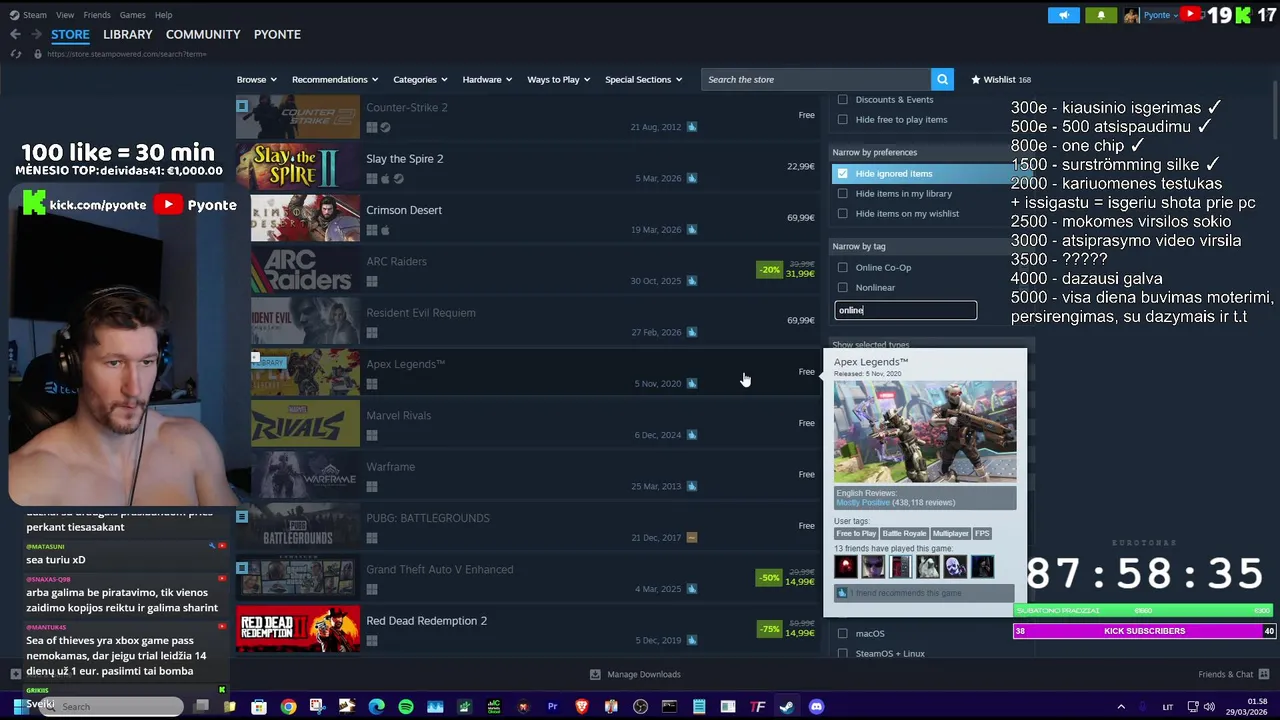Open Slay the Spire 2 store page
Image resolution: width=1280 pixels, height=720 pixels.
tap(528, 167)
